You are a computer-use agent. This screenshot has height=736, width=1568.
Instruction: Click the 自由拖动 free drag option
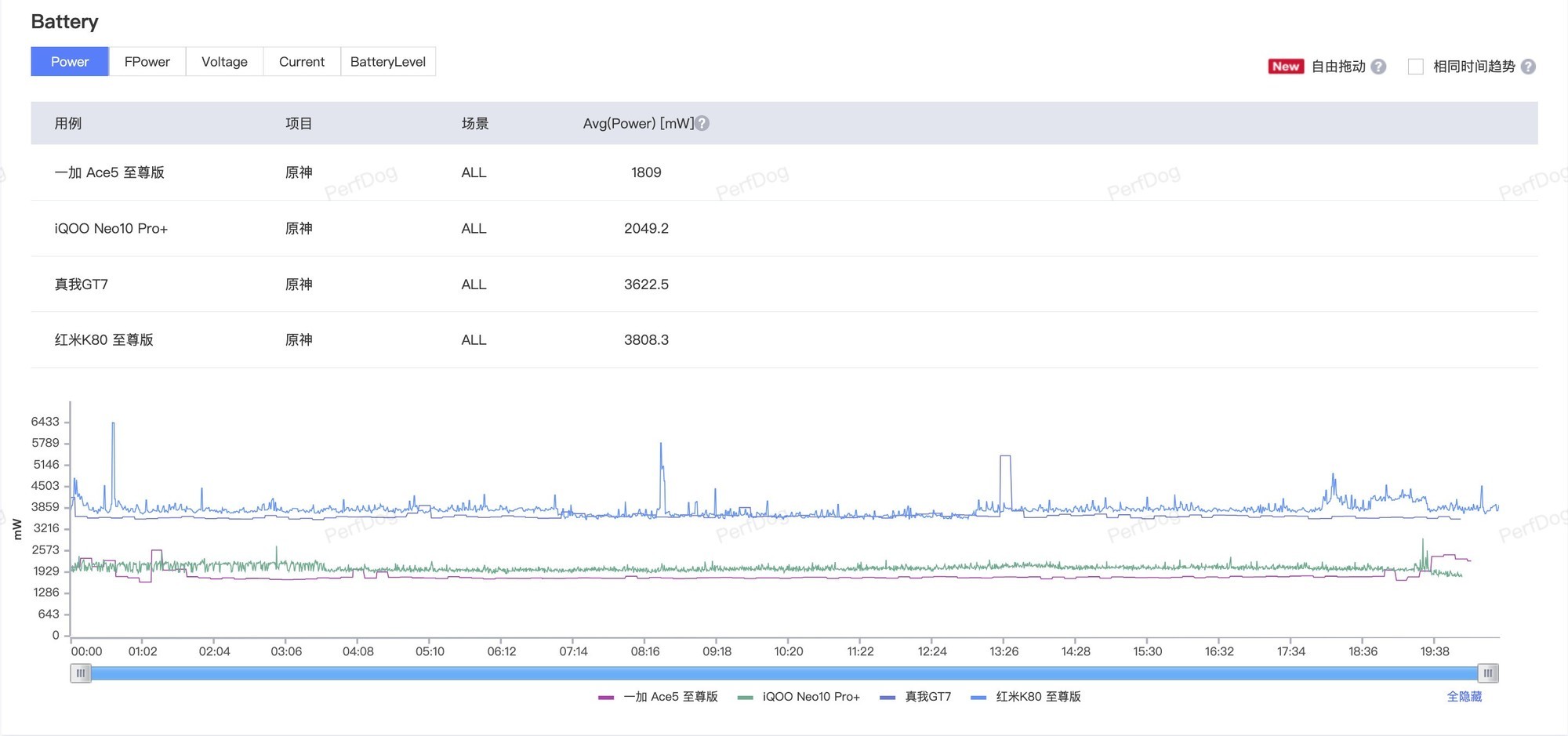[x=1338, y=67]
